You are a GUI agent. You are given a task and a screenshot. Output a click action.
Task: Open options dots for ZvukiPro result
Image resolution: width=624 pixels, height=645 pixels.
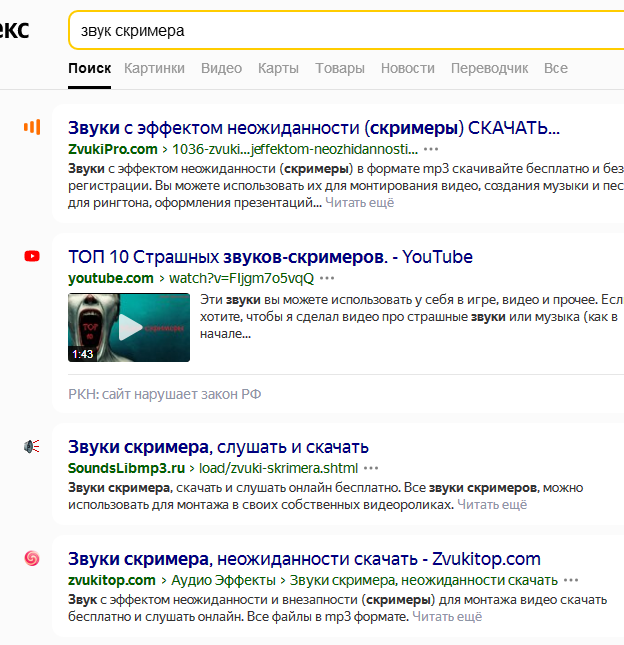431,149
